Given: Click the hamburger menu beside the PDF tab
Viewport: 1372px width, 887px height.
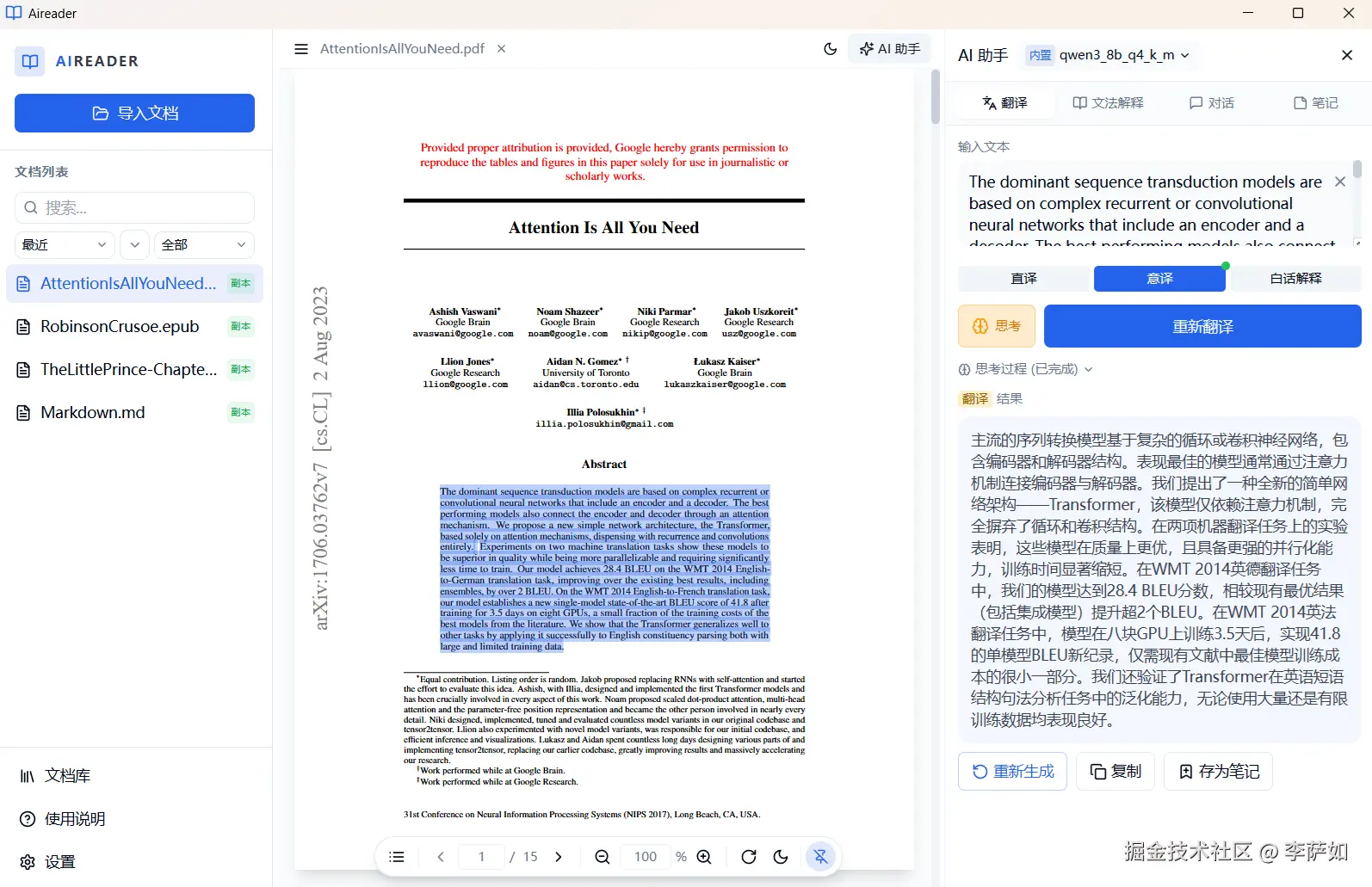Looking at the screenshot, I should 301,49.
